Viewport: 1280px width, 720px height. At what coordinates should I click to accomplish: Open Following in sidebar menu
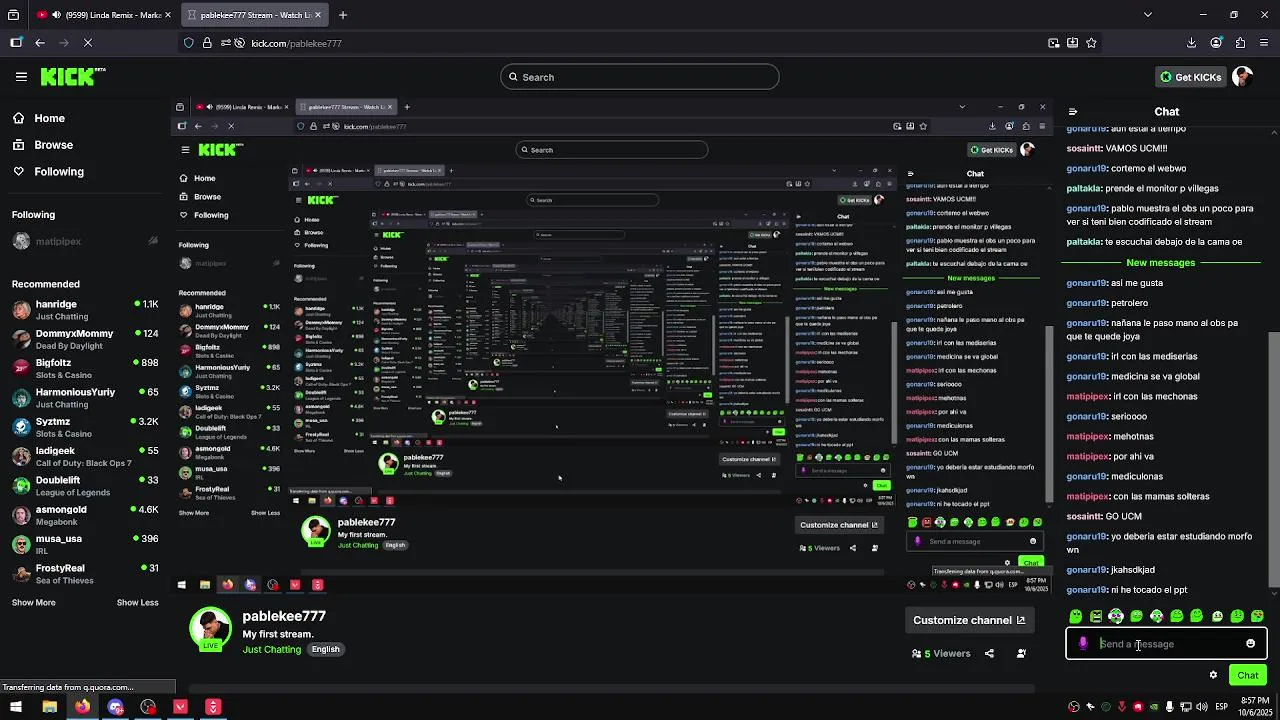[x=48, y=172]
